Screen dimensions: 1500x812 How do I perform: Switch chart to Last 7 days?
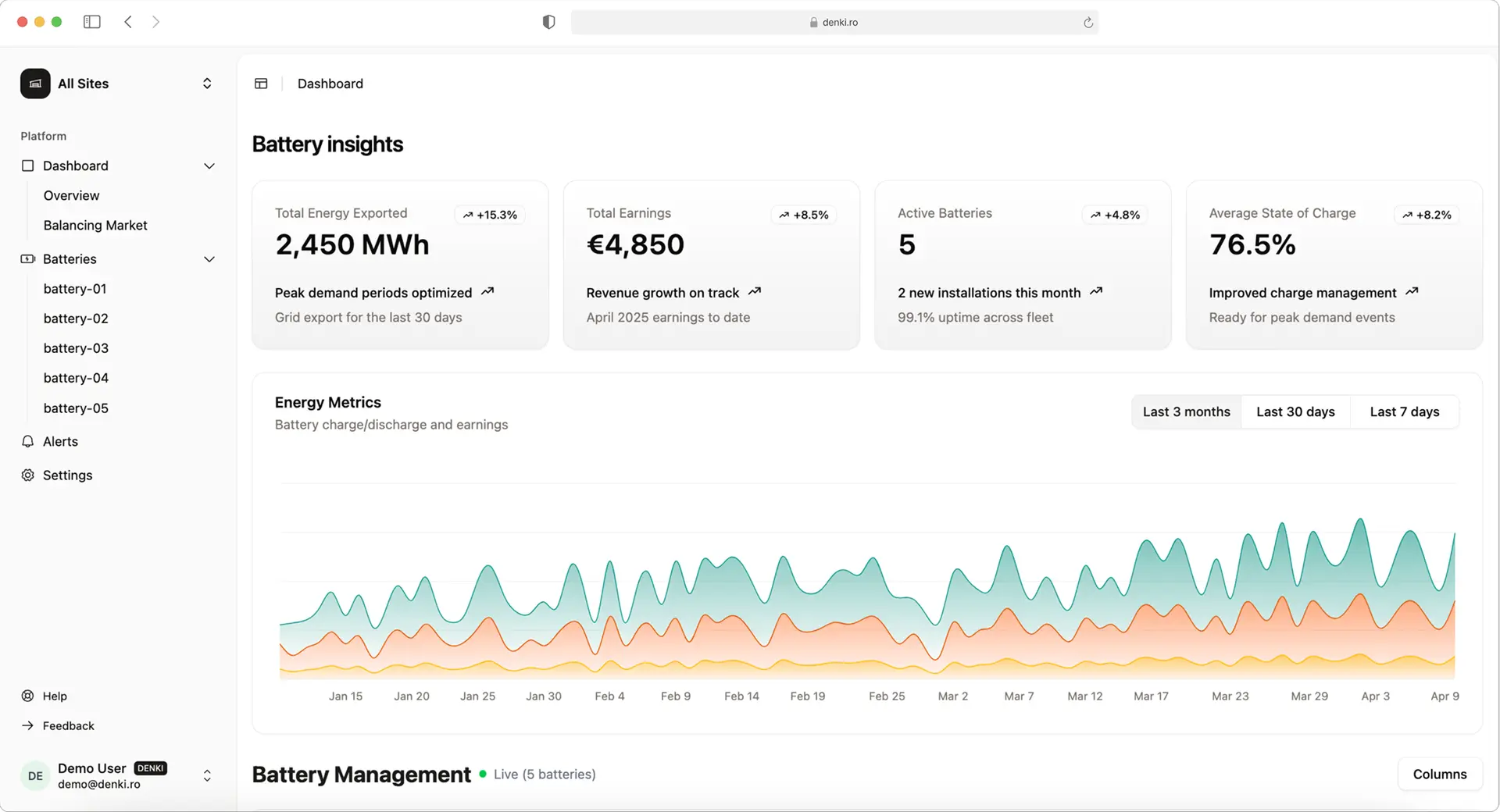1404,411
